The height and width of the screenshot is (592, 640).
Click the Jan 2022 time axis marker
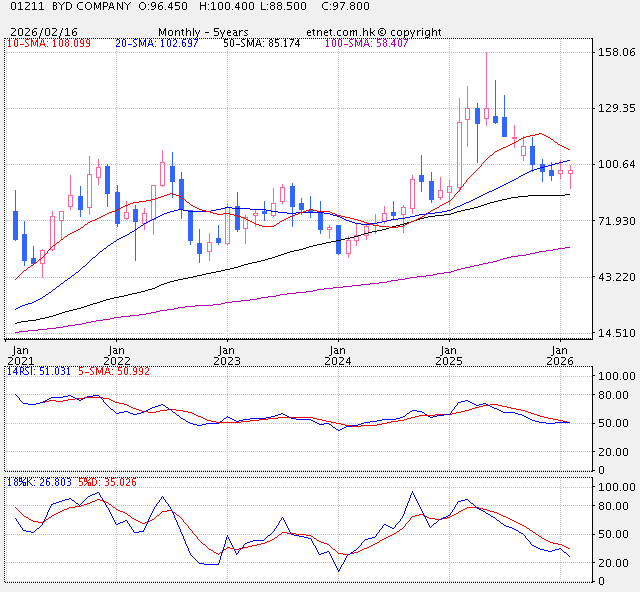116,355
